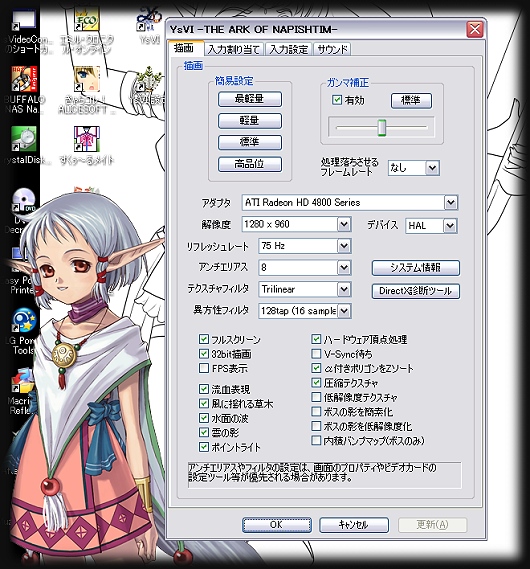
Task: Switch to the 描画 tab
Action: (x=185, y=48)
